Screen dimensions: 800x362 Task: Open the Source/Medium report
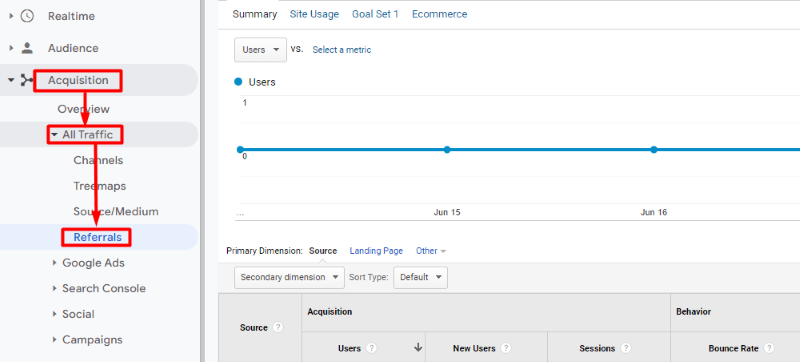(x=116, y=212)
